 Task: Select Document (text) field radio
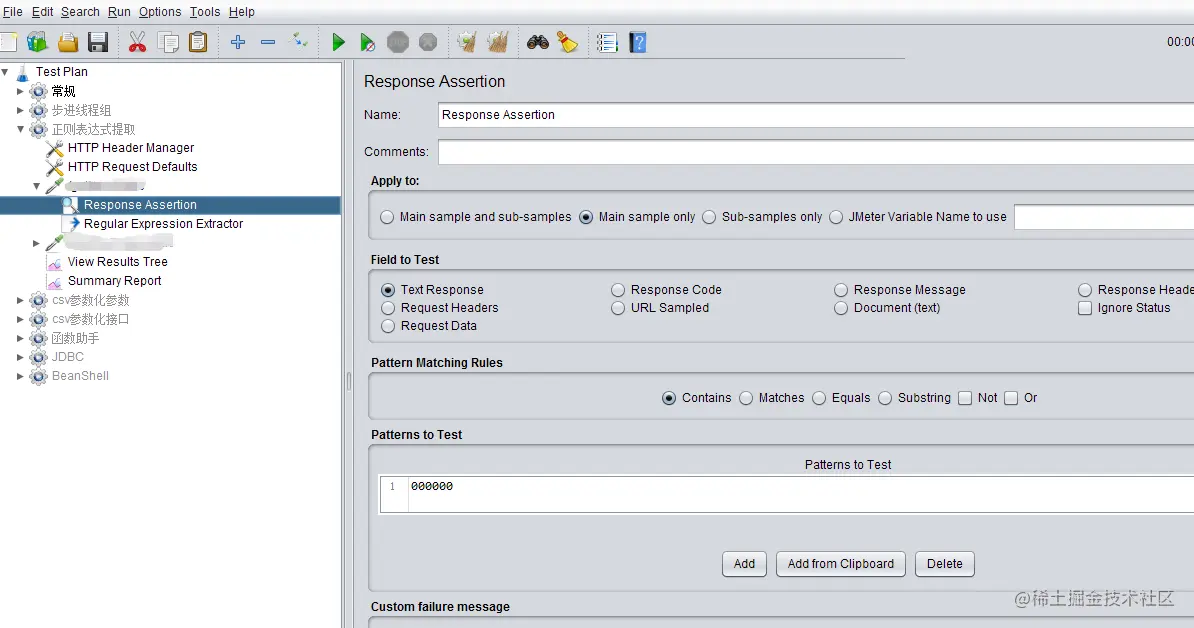[x=841, y=308]
